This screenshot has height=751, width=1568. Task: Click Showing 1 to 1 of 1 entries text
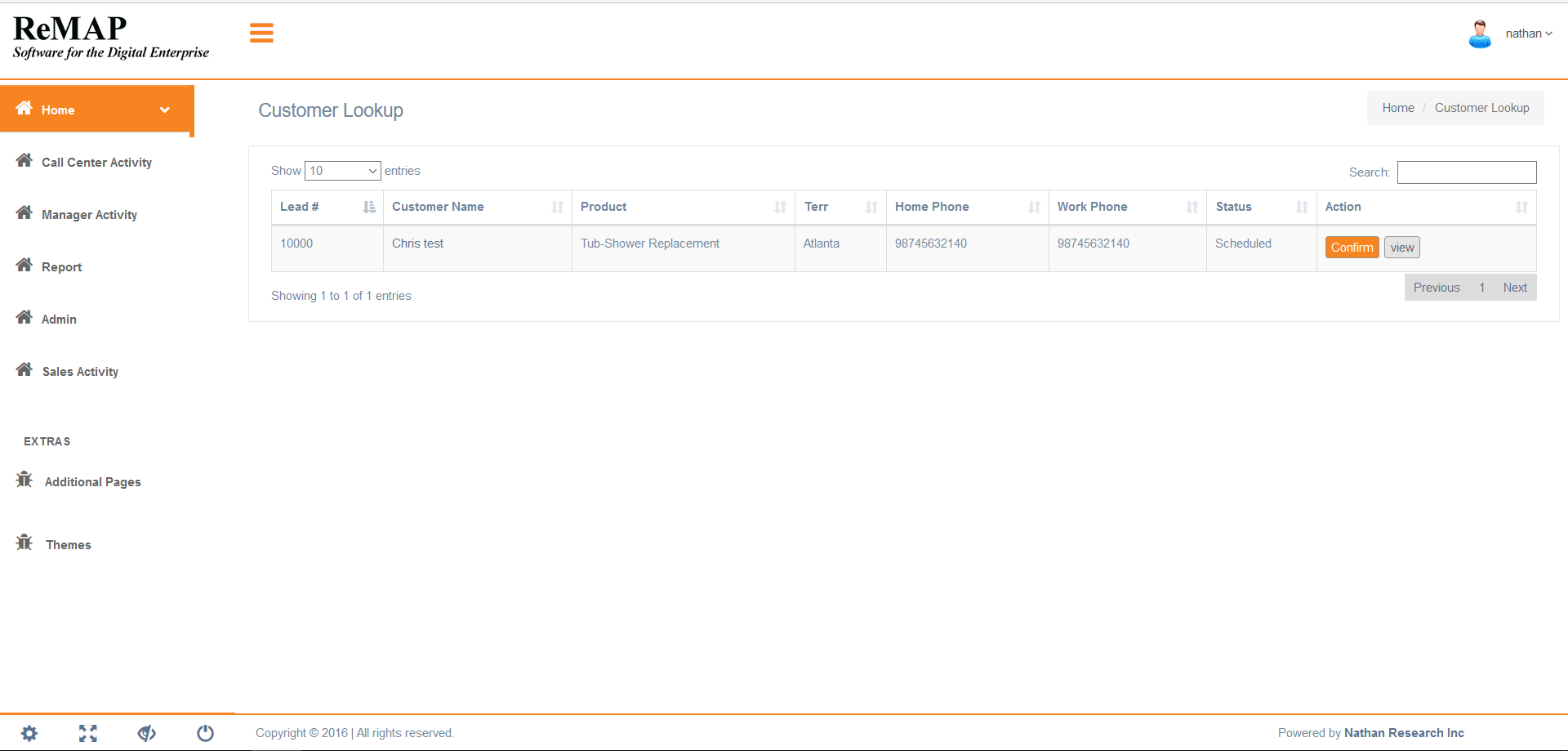341,296
